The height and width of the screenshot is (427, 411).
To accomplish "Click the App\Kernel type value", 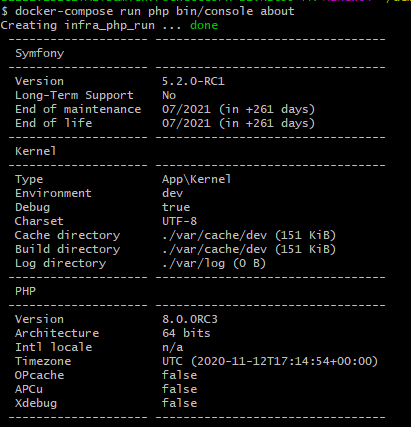I will [197, 179].
